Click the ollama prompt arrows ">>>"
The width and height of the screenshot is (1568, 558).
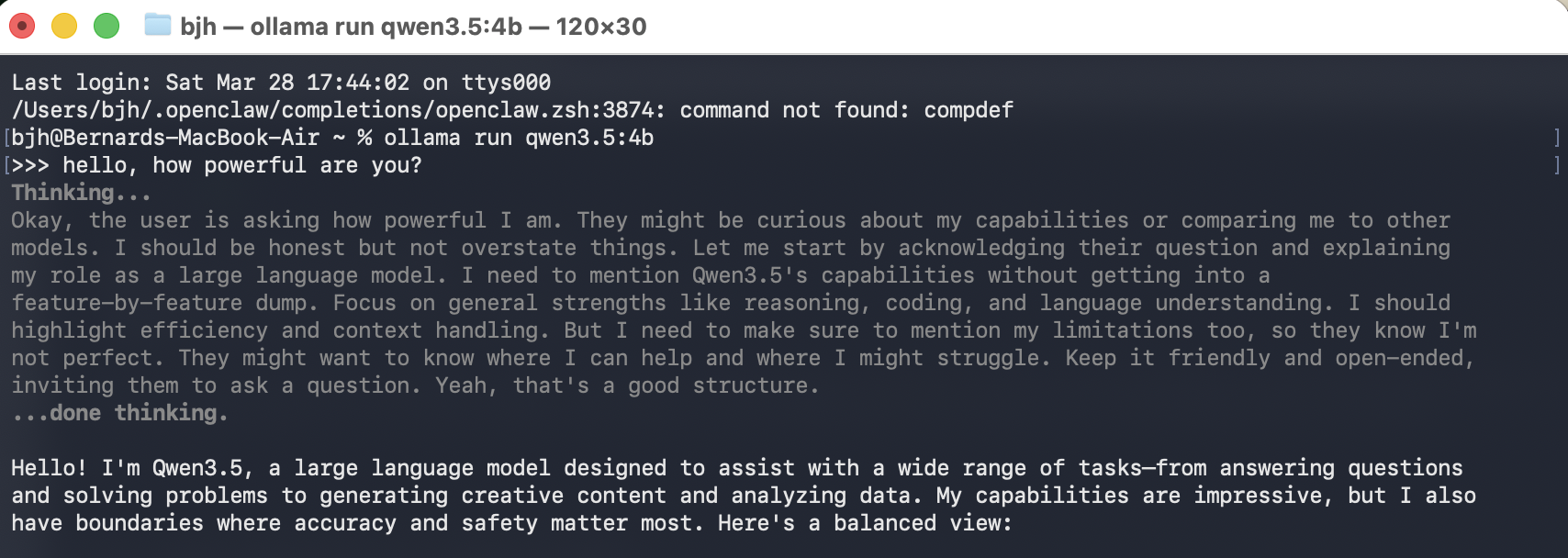(32, 166)
